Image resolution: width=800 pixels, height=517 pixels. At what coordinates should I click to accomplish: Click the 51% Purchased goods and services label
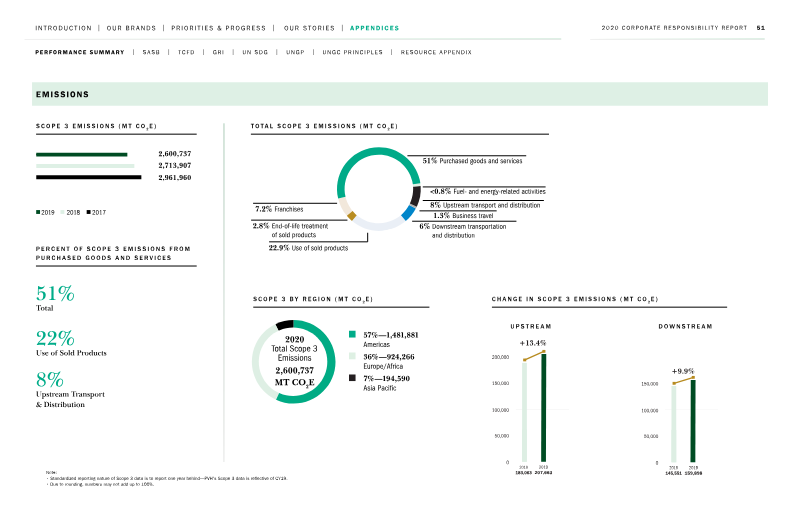click(x=472, y=161)
